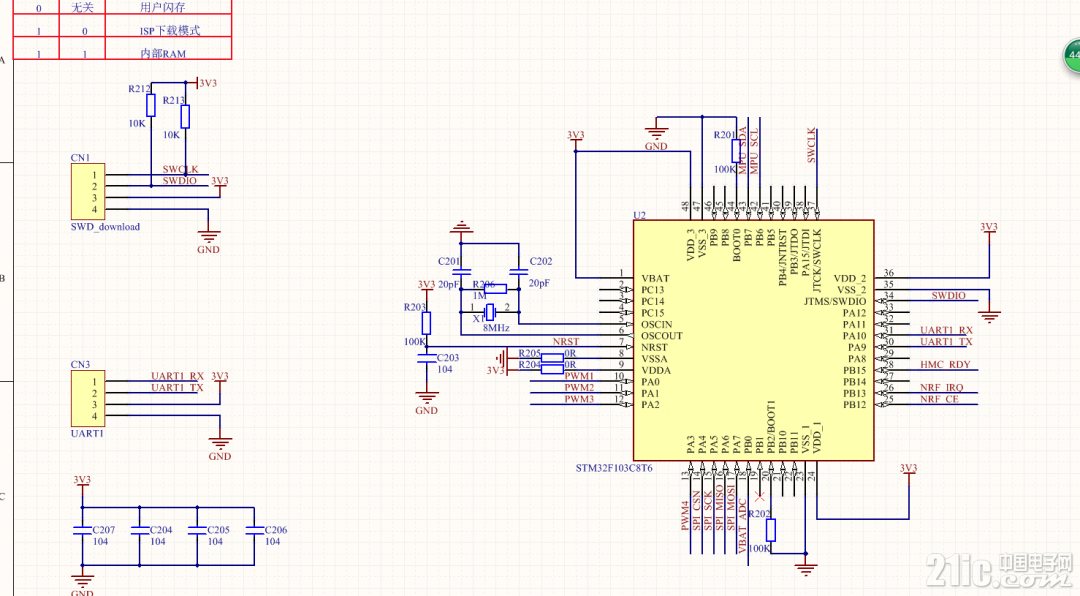1080x596 pixels.
Task: Select capacitor C206 symbol
Action: coord(254,531)
